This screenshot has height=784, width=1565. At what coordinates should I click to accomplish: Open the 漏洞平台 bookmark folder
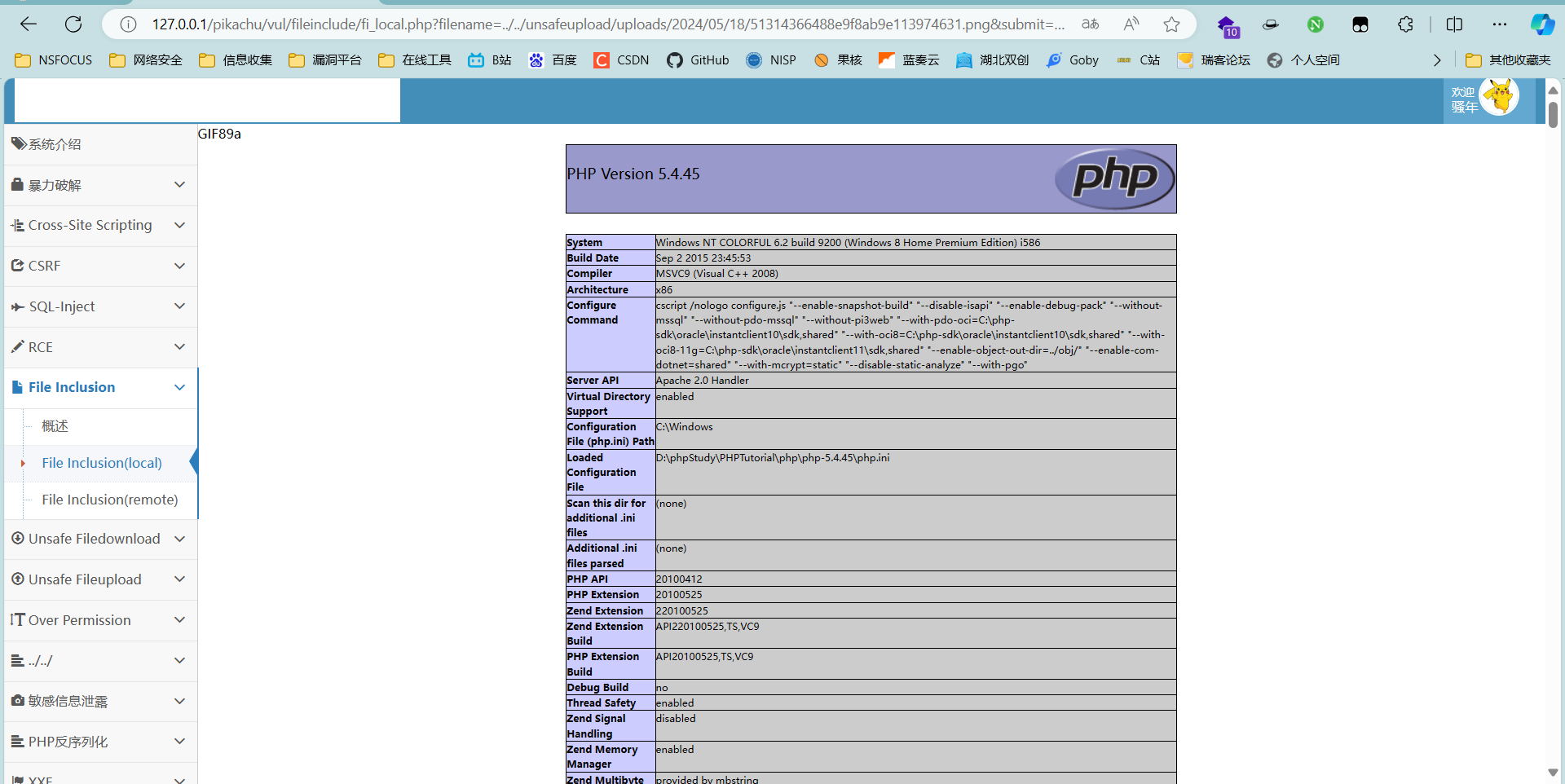coord(325,60)
